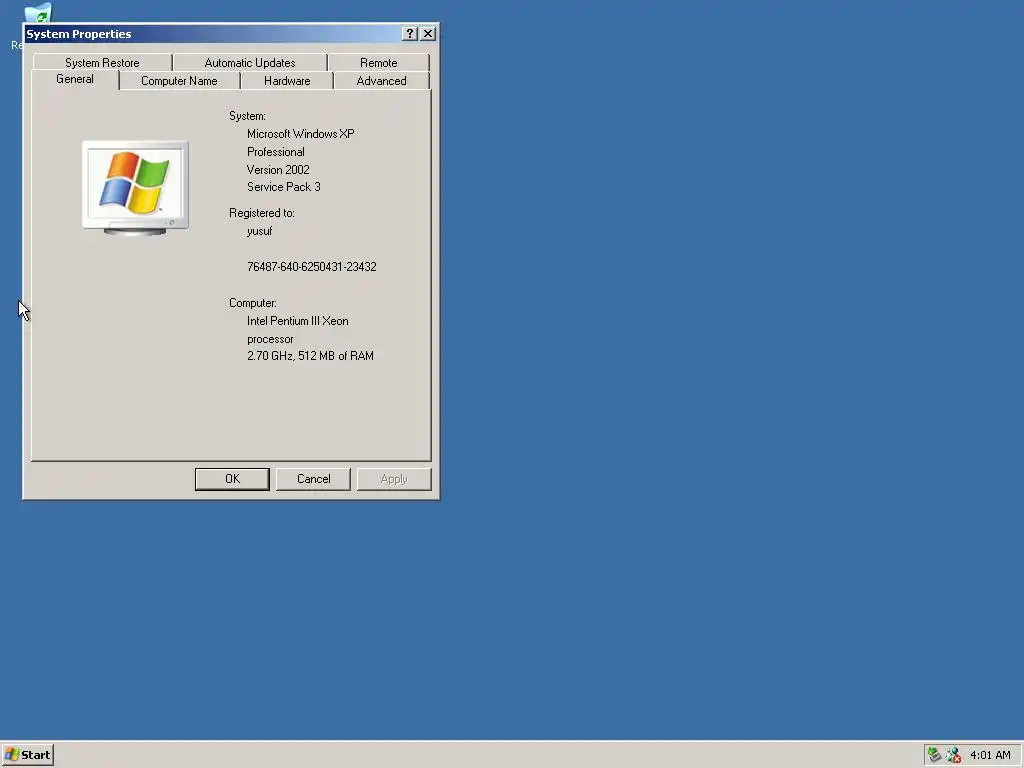Select the General tab
This screenshot has width=1024, height=768.
(75, 79)
